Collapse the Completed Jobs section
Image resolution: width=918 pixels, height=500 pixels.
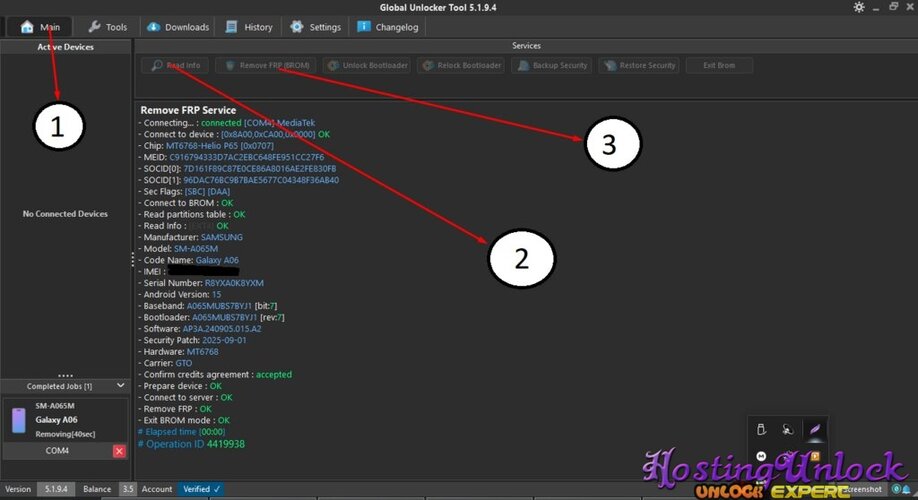pyautogui.click(x=121, y=385)
